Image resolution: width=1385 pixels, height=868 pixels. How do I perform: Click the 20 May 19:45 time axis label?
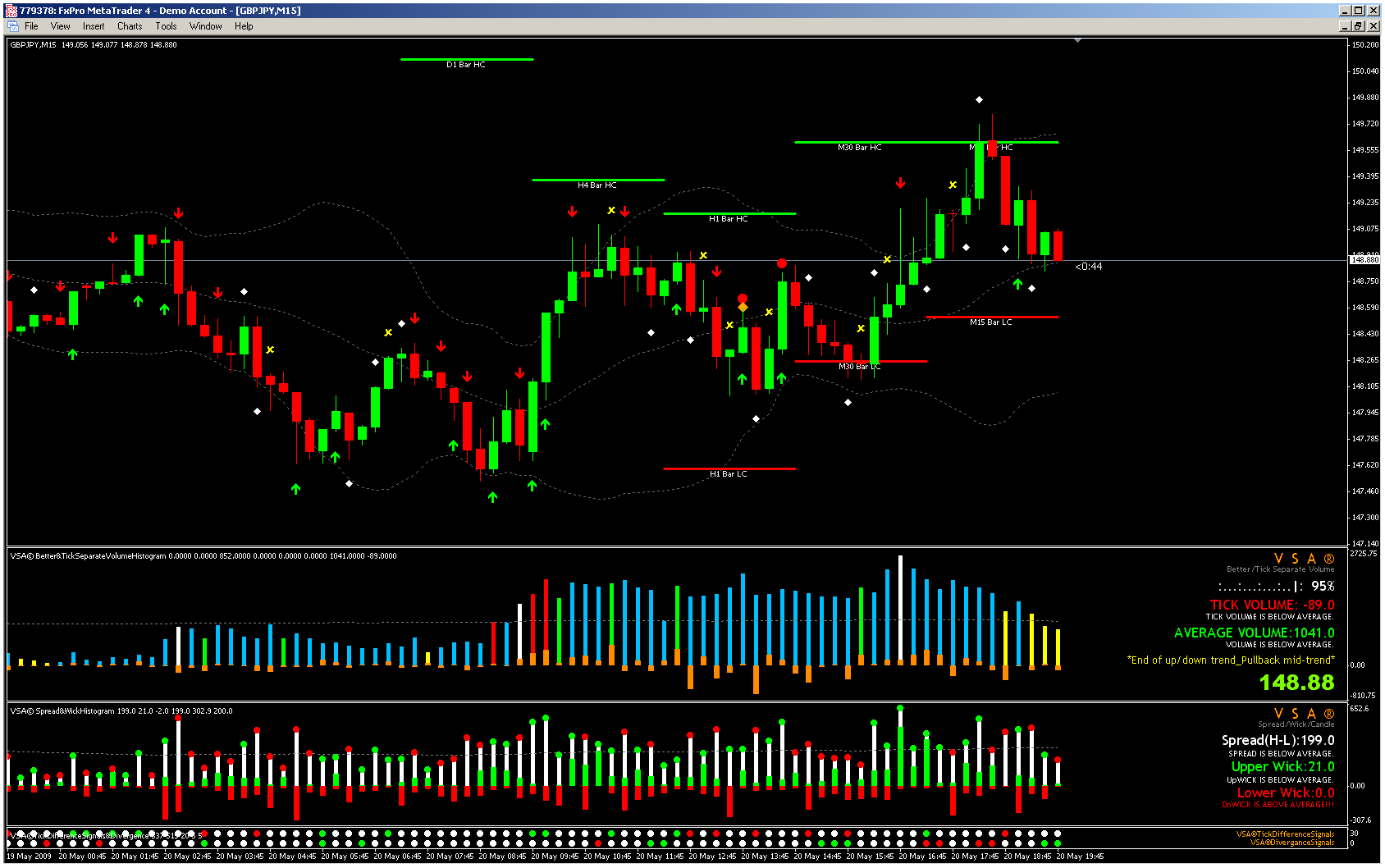tap(1080, 857)
